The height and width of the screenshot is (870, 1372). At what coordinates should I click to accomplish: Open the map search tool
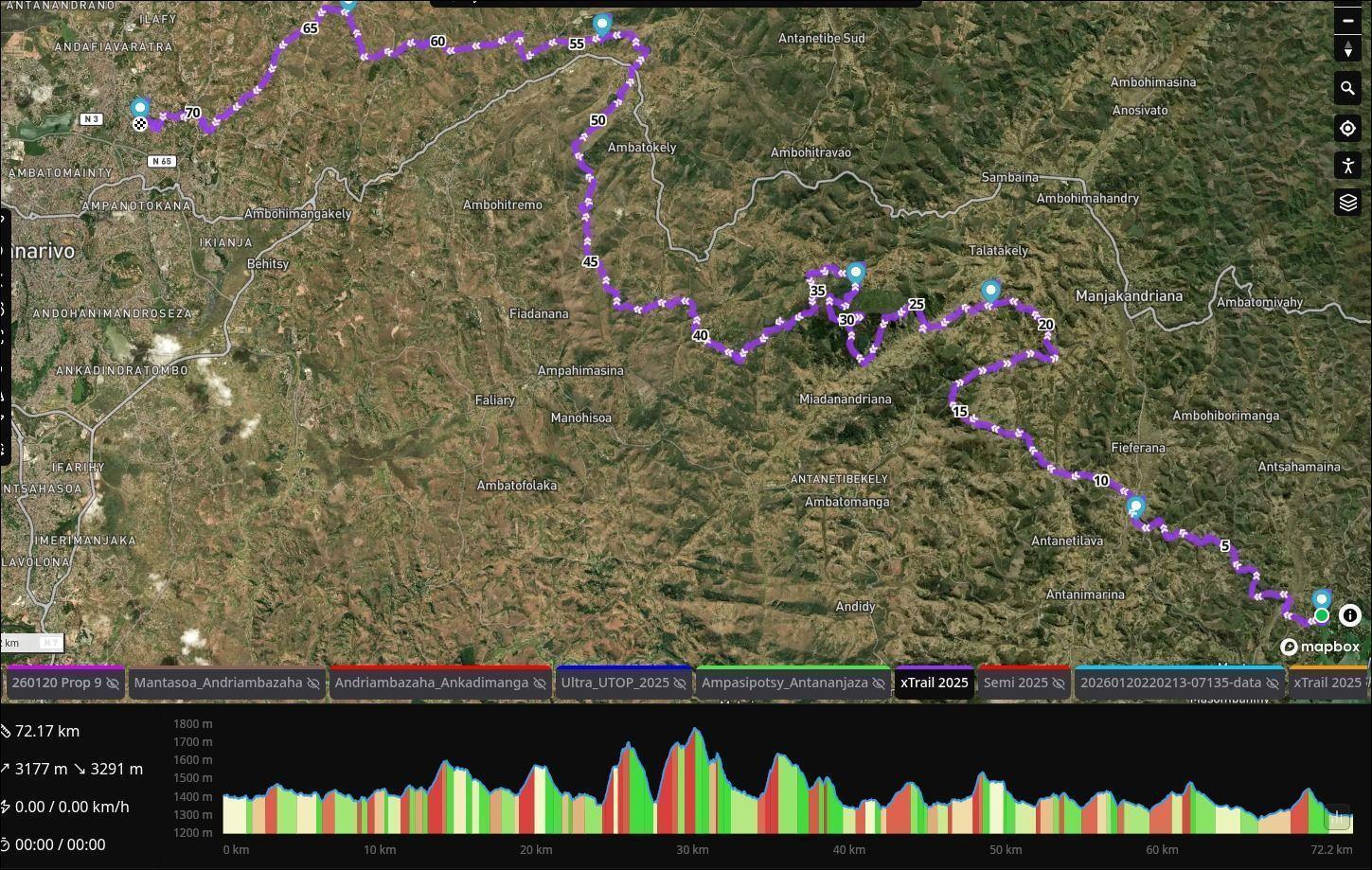coord(1347,89)
